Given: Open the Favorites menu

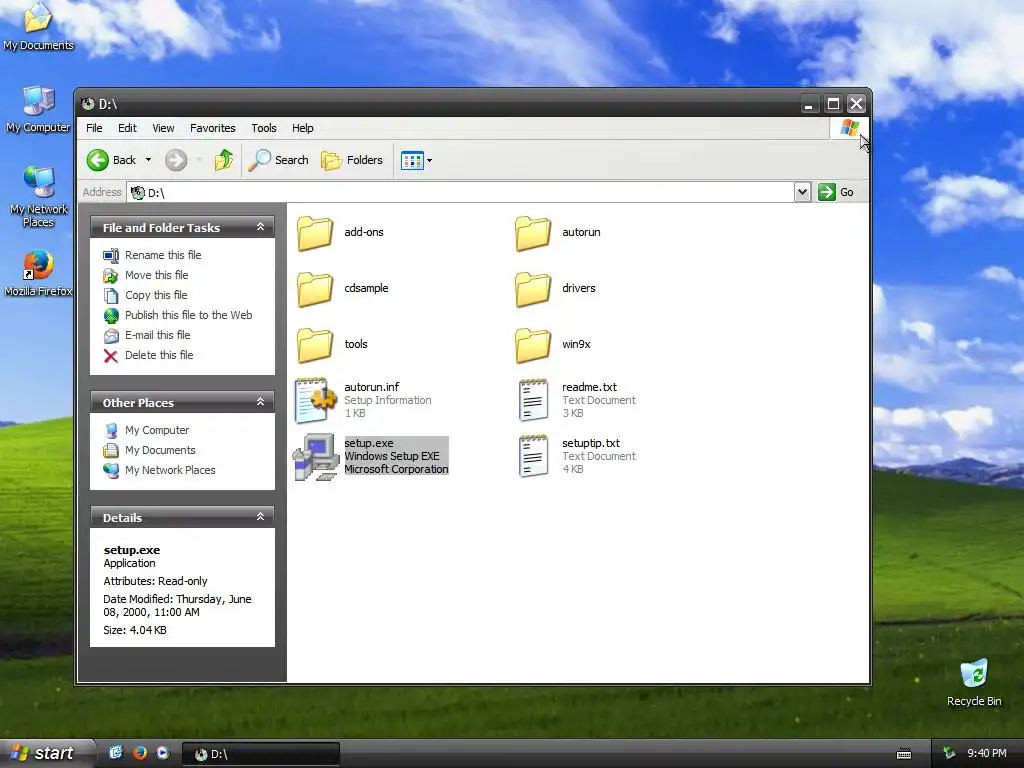Looking at the screenshot, I should 212,128.
